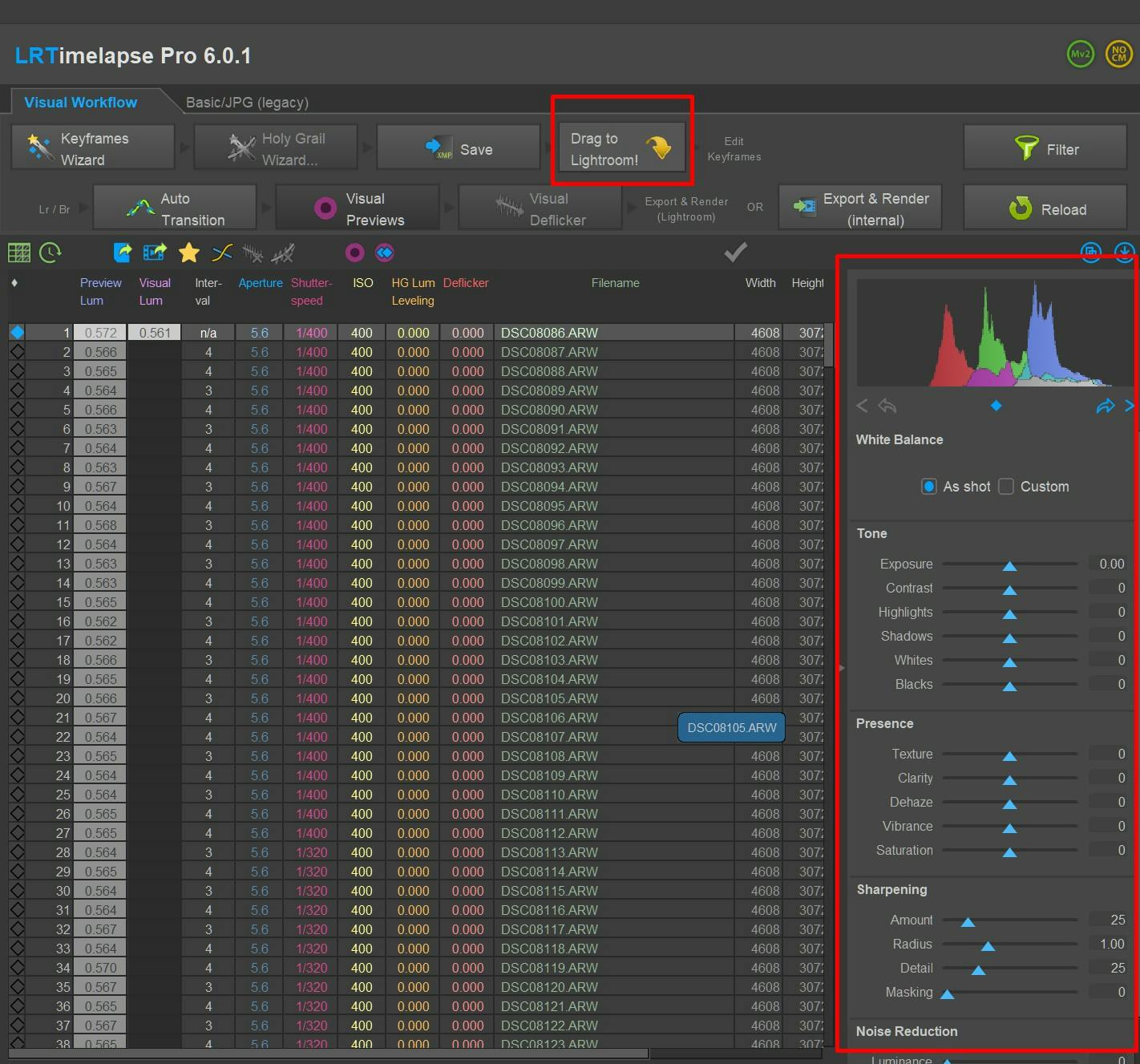Click the blue page export arrow icon

pos(123,253)
